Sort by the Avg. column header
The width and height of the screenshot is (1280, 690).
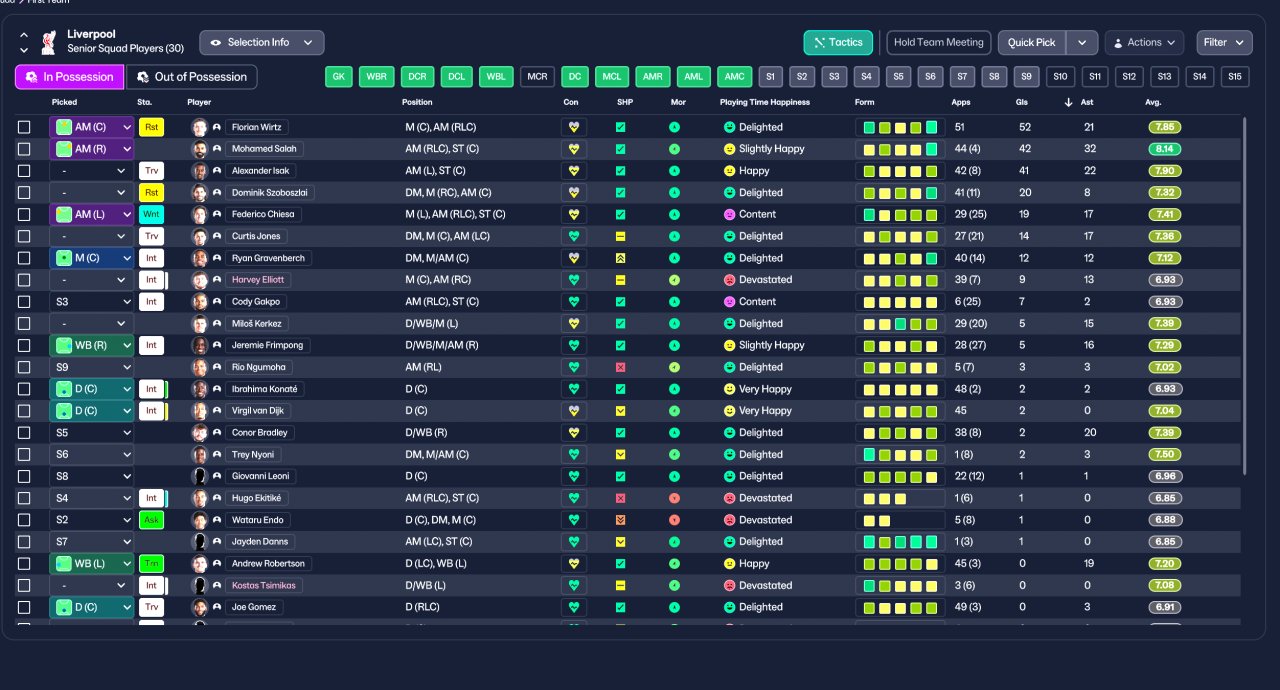[x=1153, y=102]
